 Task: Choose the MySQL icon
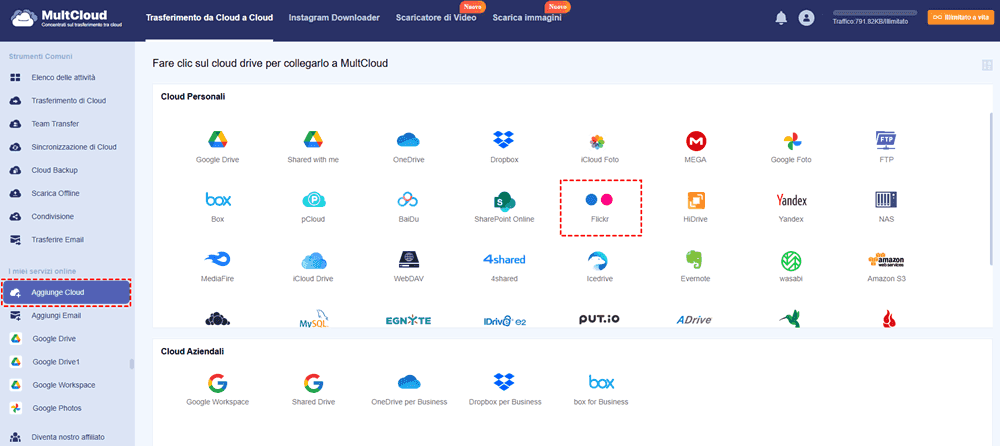click(x=313, y=318)
